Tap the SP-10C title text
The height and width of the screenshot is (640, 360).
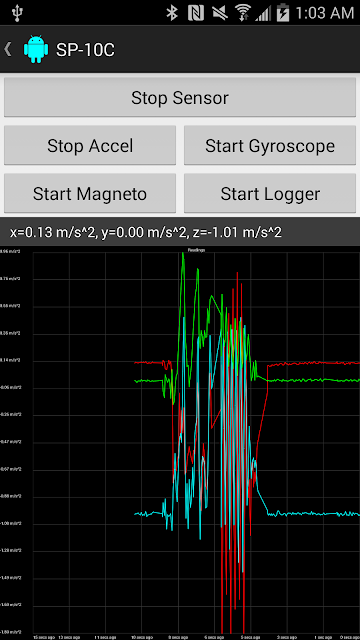click(x=85, y=50)
